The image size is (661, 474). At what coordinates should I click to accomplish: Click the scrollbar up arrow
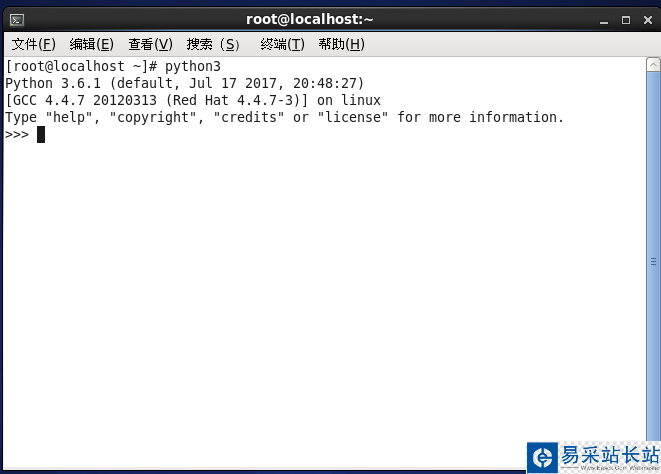click(x=653, y=65)
